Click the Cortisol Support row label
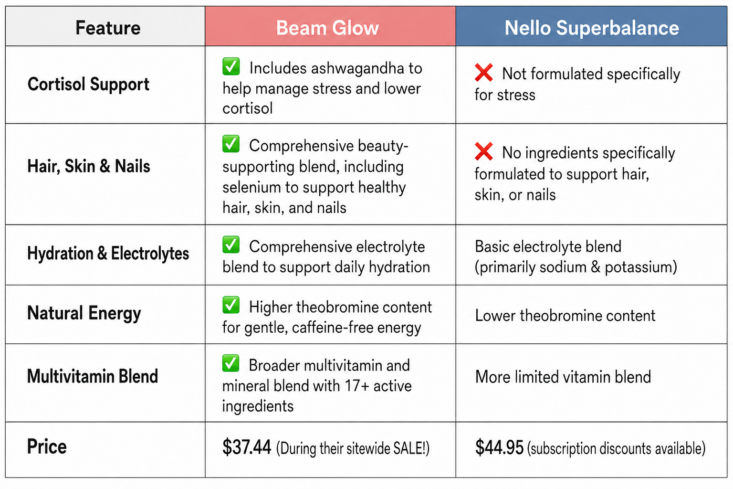This screenshot has width=733, height=489. click(88, 84)
